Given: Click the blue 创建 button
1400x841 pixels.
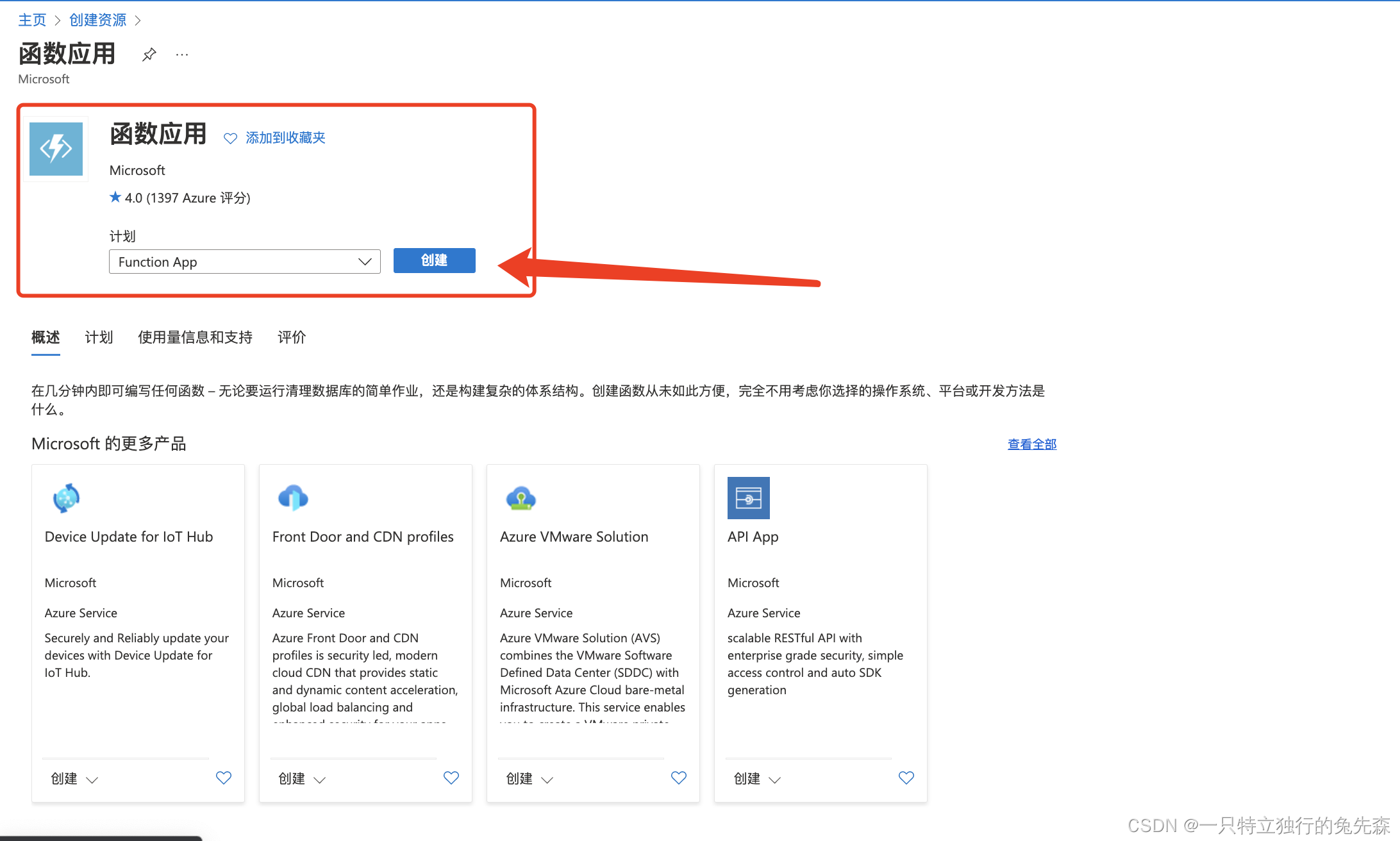Looking at the screenshot, I should coord(435,260).
